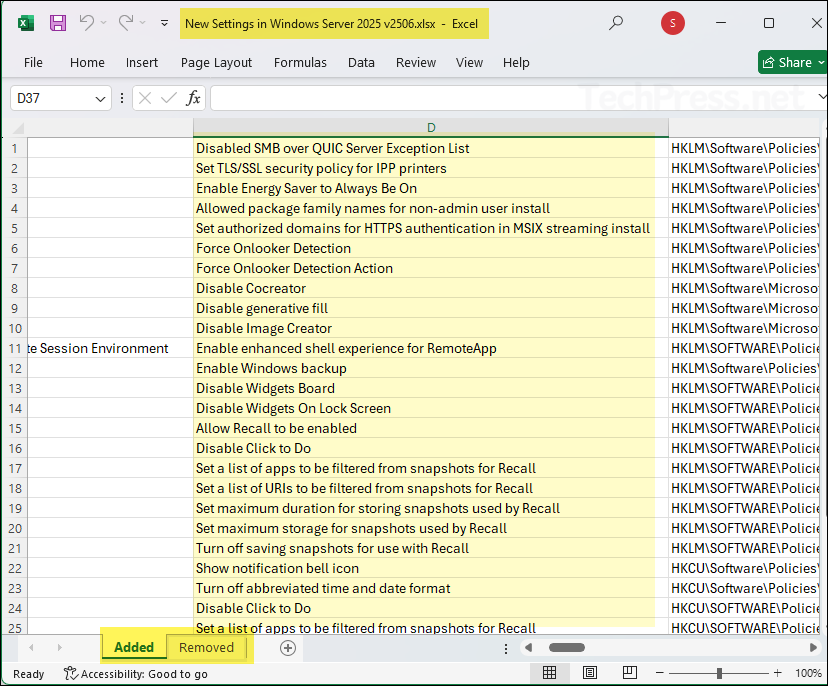This screenshot has width=828, height=686.
Task: Open the Customize Quick Access Toolbar dropdown
Action: coord(164,23)
